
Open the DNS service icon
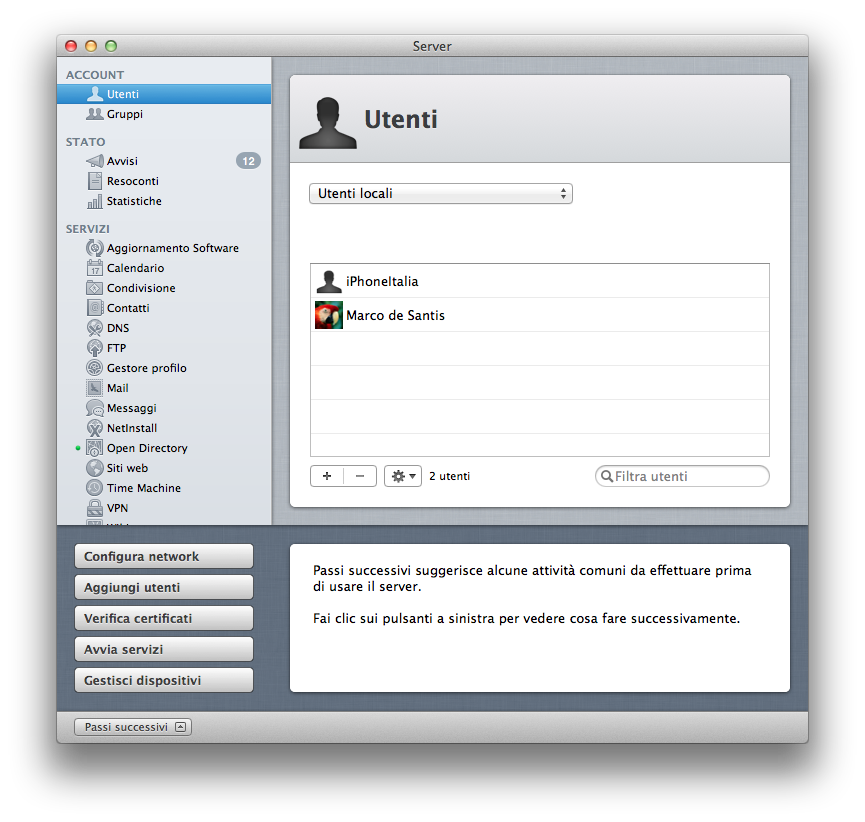click(95, 328)
